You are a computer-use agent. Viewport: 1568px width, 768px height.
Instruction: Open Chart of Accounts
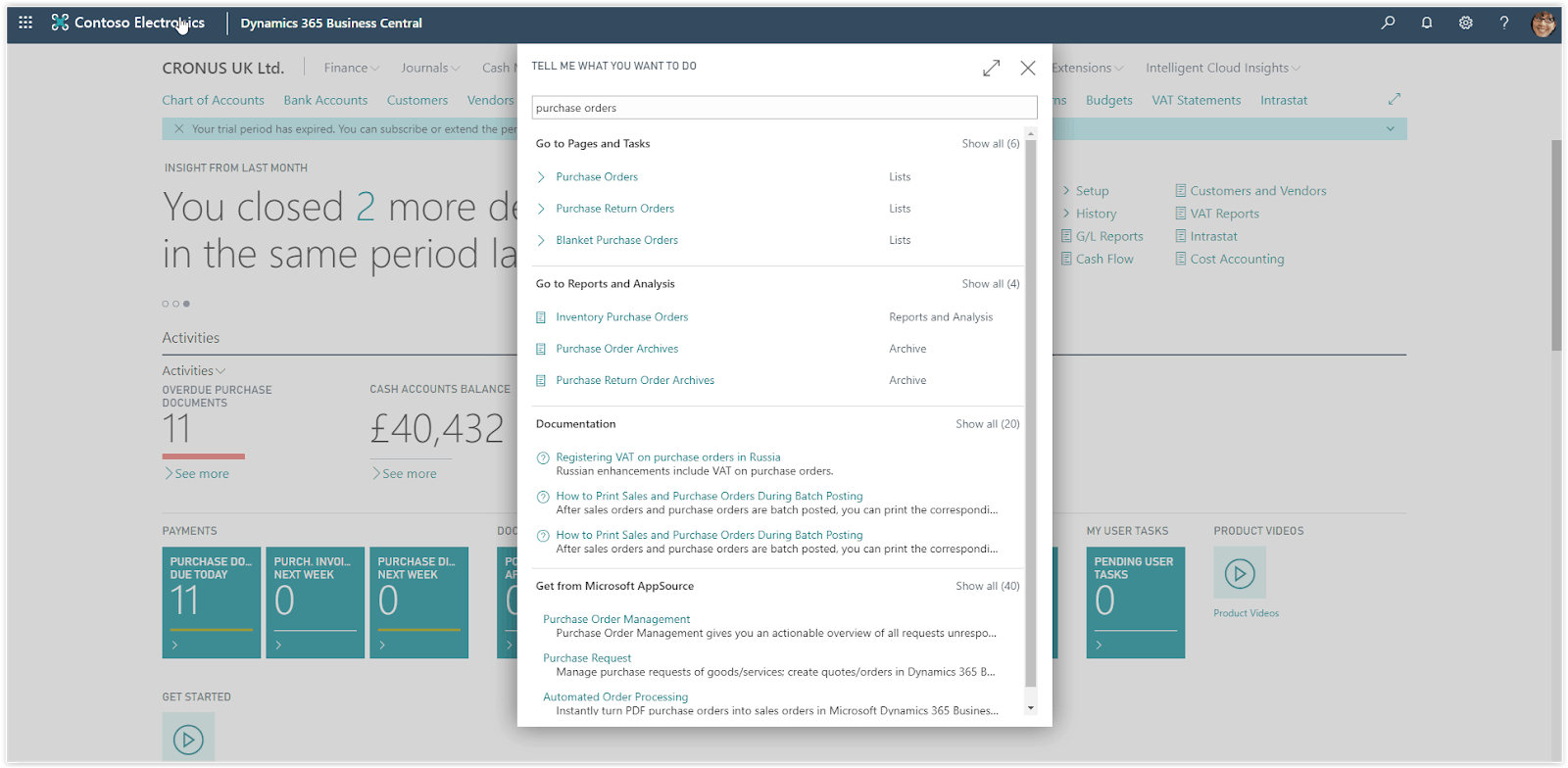pyautogui.click(x=213, y=100)
